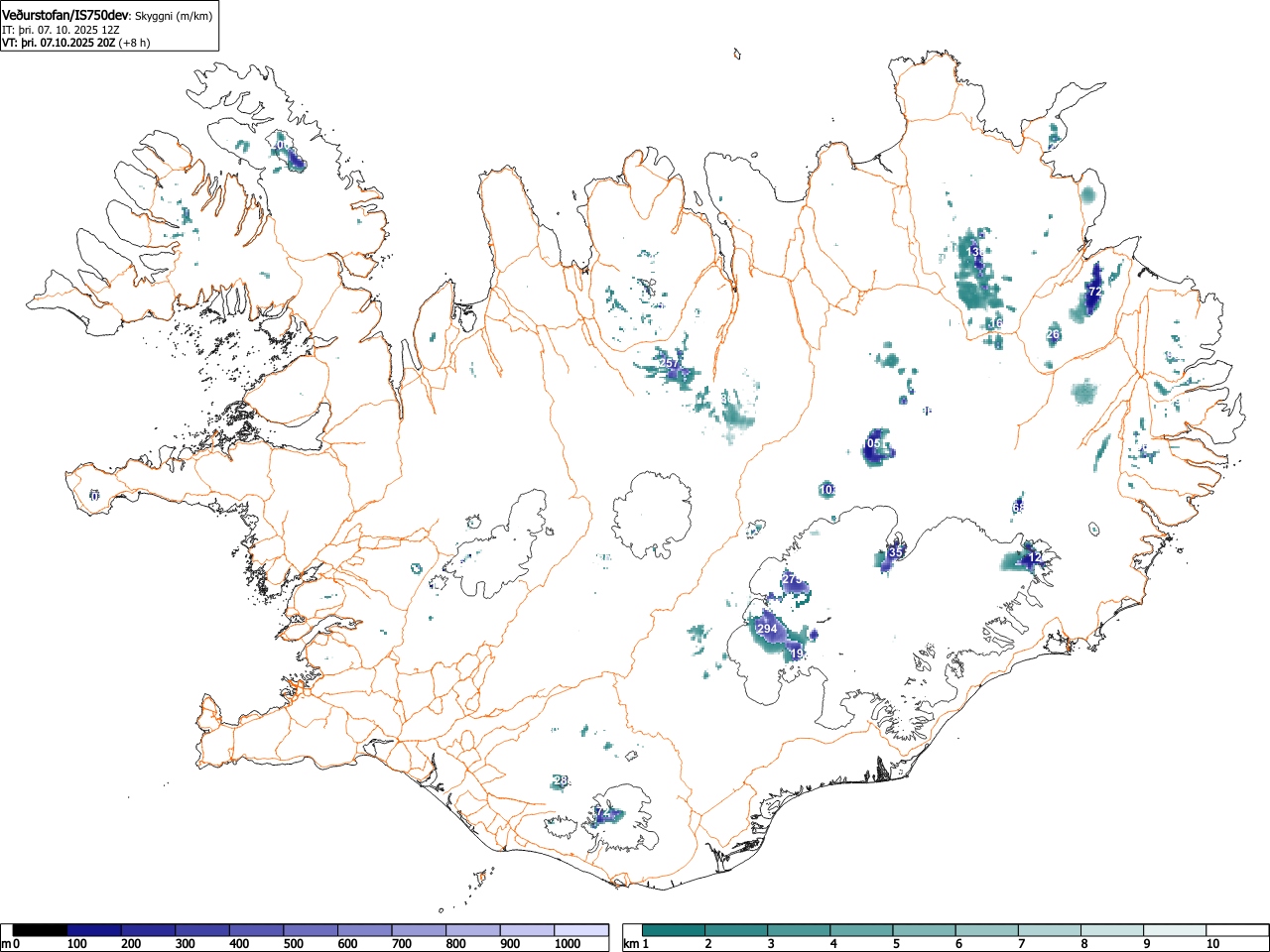This screenshot has height=952, width=1270.
Task: Click the 'IT: þri. 07. 10. 2025 12Z' line
Action: [62, 30]
